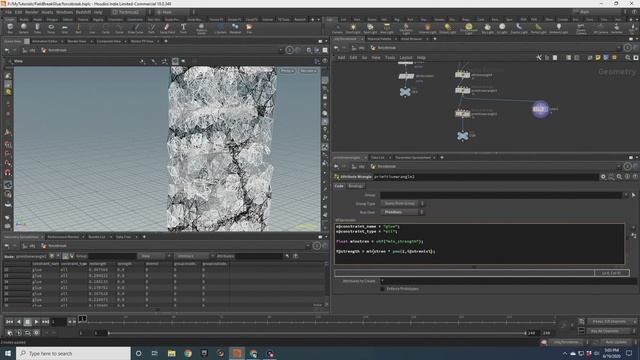Add a Camera from lights shelf
This screenshot has width=640, height=360.
pos(338,28)
